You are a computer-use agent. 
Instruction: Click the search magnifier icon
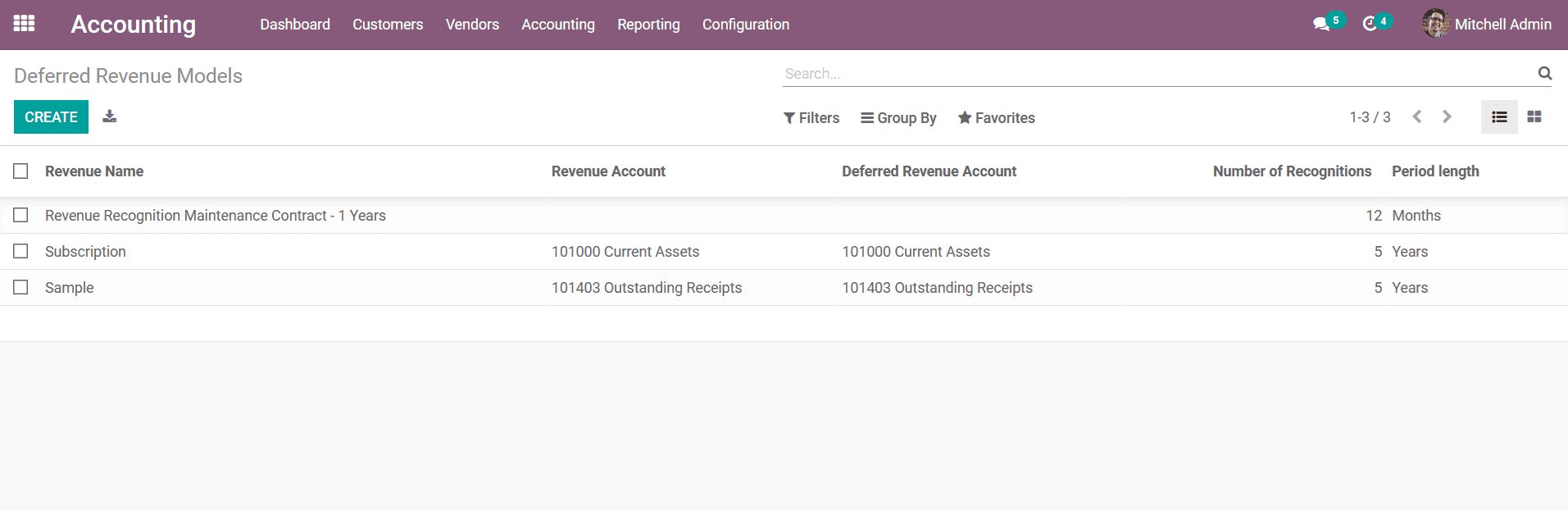coord(1545,73)
